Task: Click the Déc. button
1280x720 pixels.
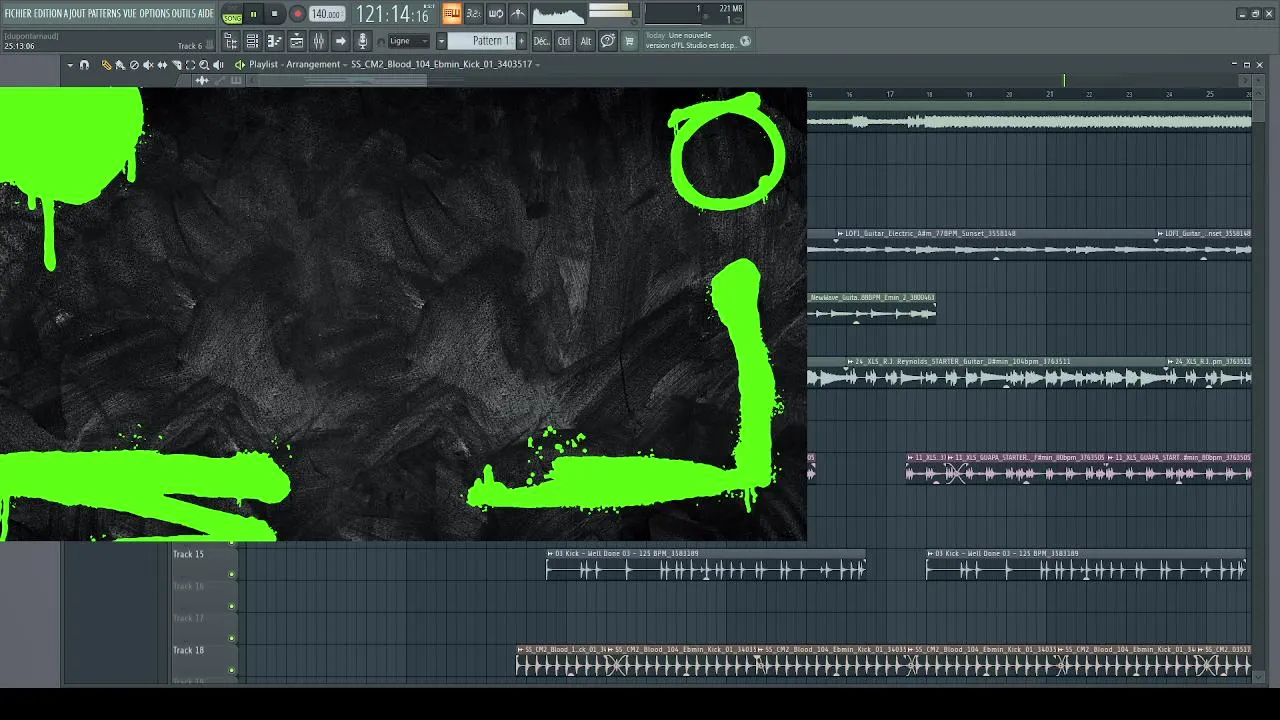Action: (541, 41)
